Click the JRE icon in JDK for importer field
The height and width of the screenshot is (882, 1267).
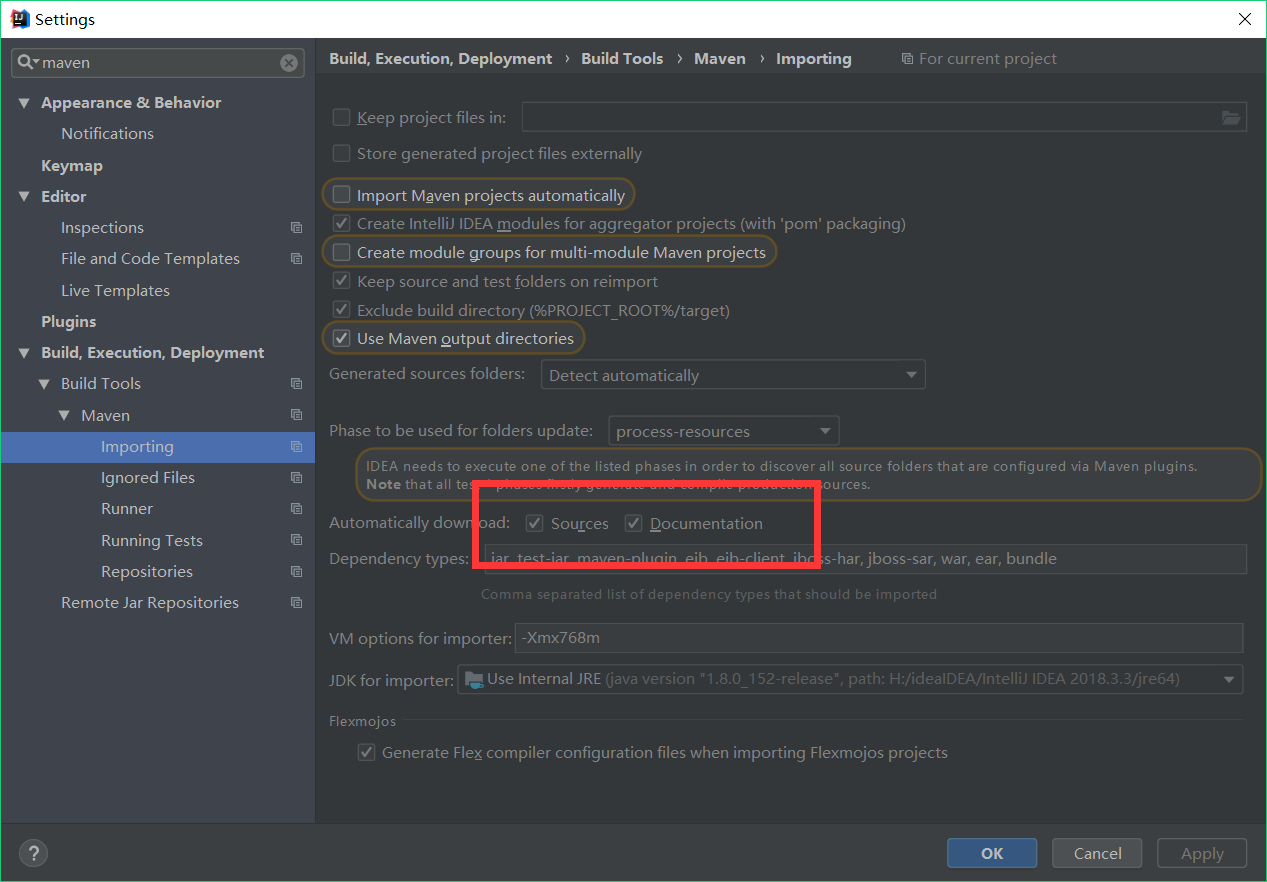coord(472,679)
